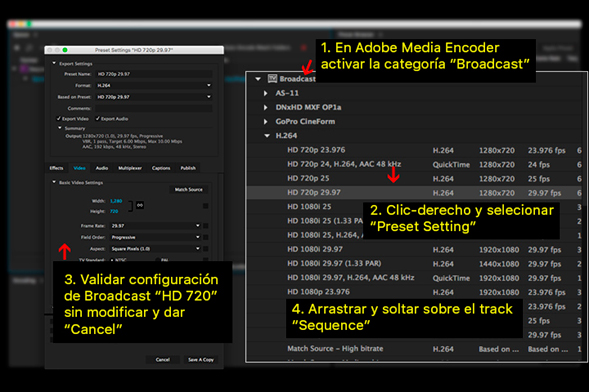Select the Match Source - High bitrate preset

[335, 349]
